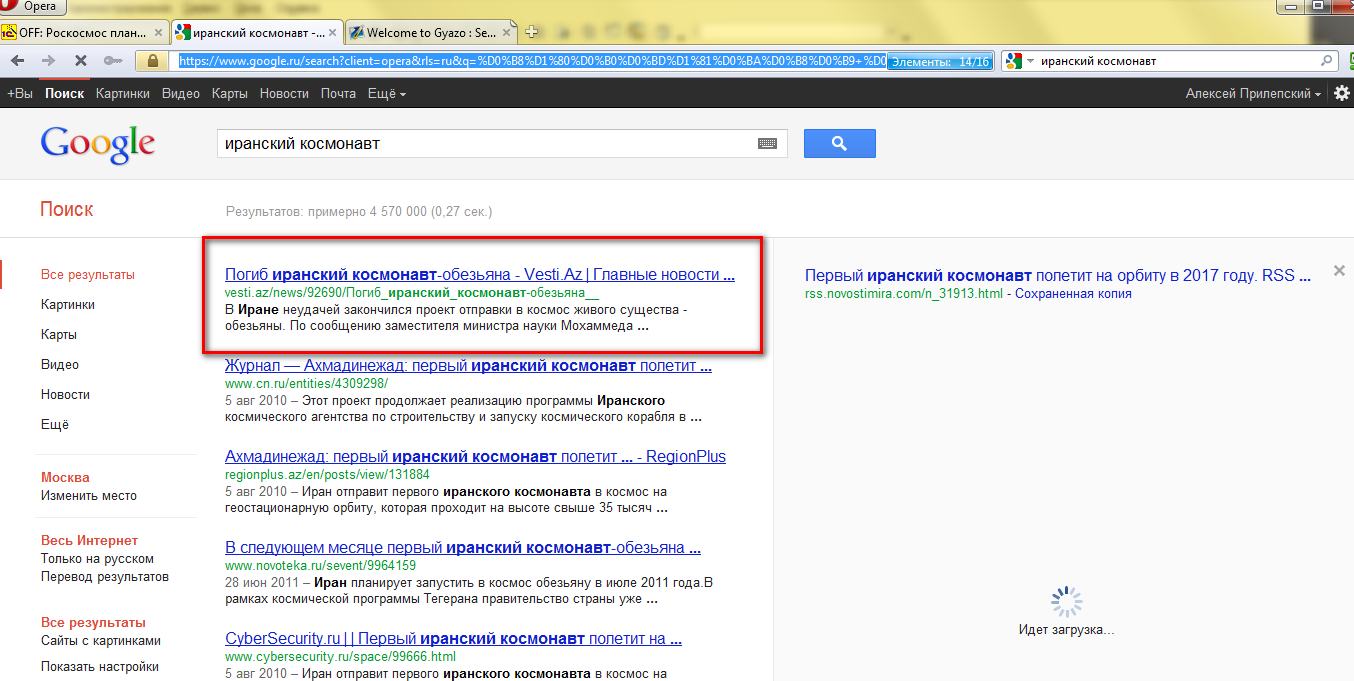
Task: Click the 'Поиск' heading in red
Action: (x=67, y=209)
